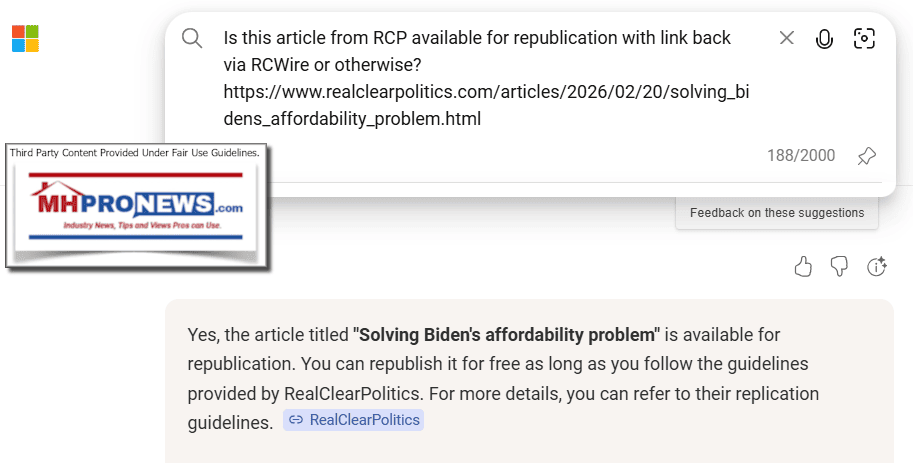
Task: Open visual search camera icon
Action: 864,39
